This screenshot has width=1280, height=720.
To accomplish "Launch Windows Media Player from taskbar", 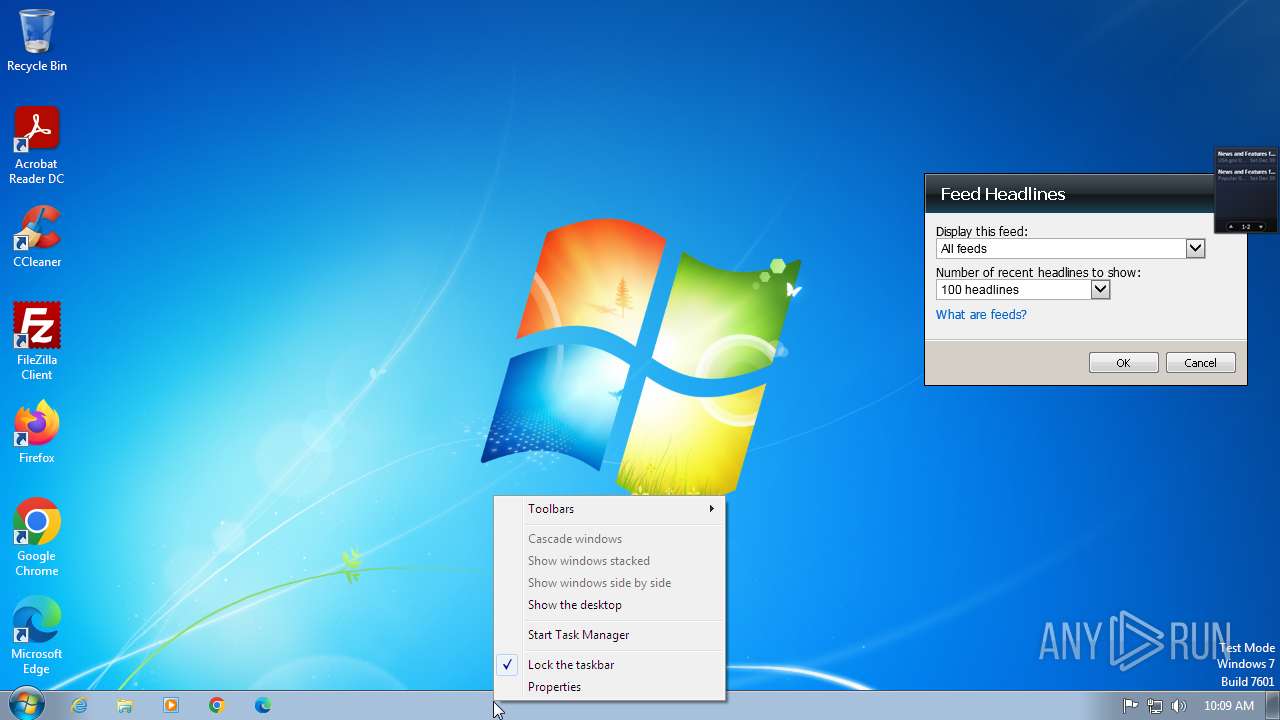I will click(171, 705).
